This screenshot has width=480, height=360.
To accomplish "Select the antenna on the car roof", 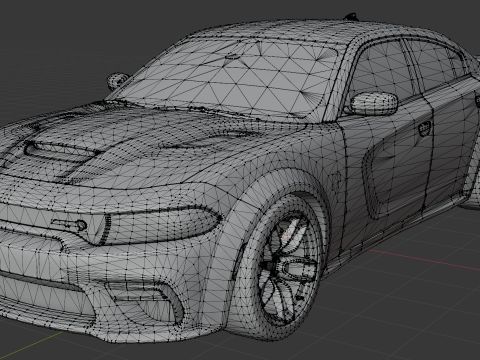I will pyautogui.click(x=351, y=16).
